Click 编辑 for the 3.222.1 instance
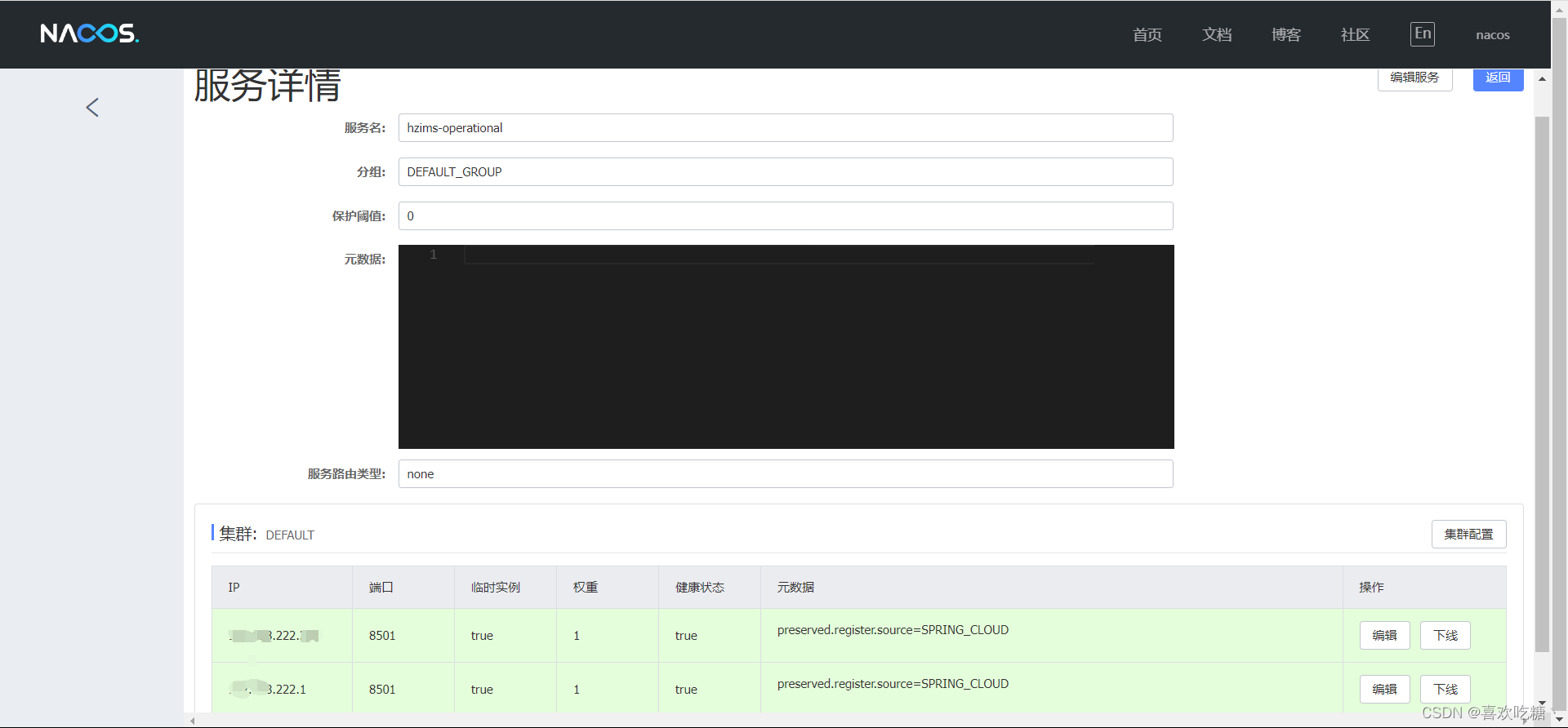1568x728 pixels. (1385, 689)
